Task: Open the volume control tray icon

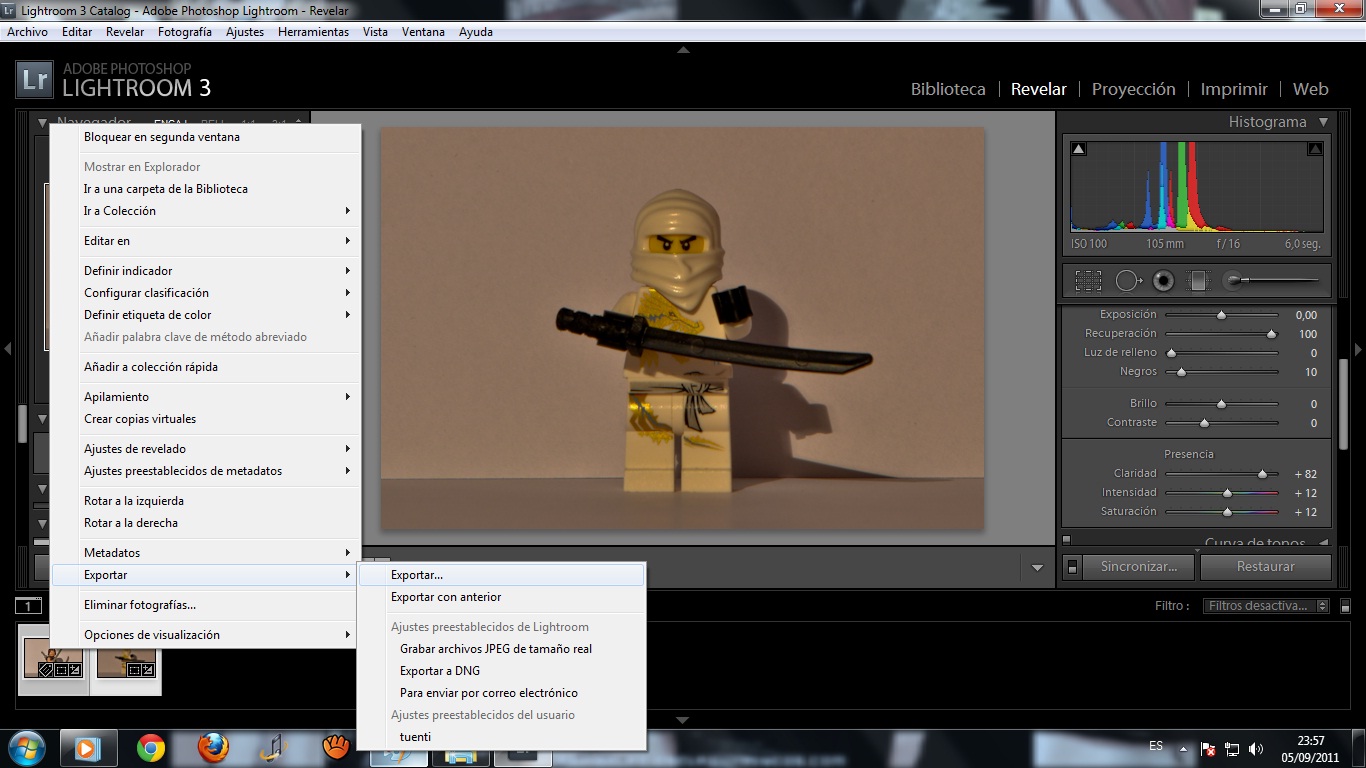Action: [x=1256, y=749]
